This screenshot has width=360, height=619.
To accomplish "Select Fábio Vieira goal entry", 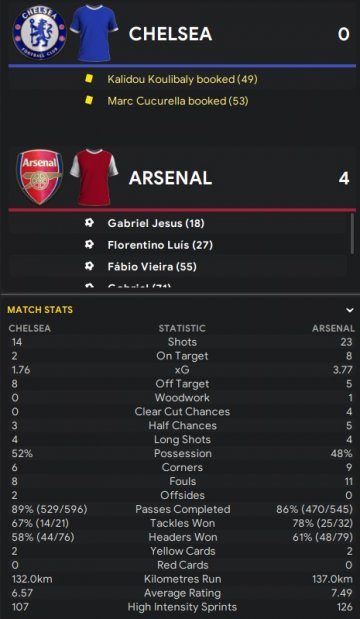I will (152, 267).
